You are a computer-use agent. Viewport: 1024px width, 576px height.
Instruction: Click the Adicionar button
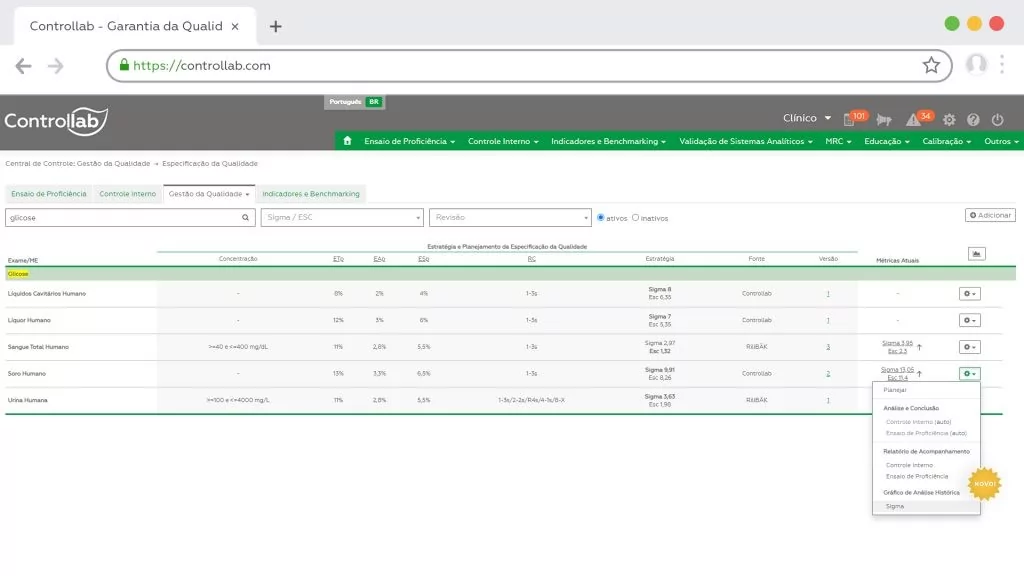(x=989, y=215)
